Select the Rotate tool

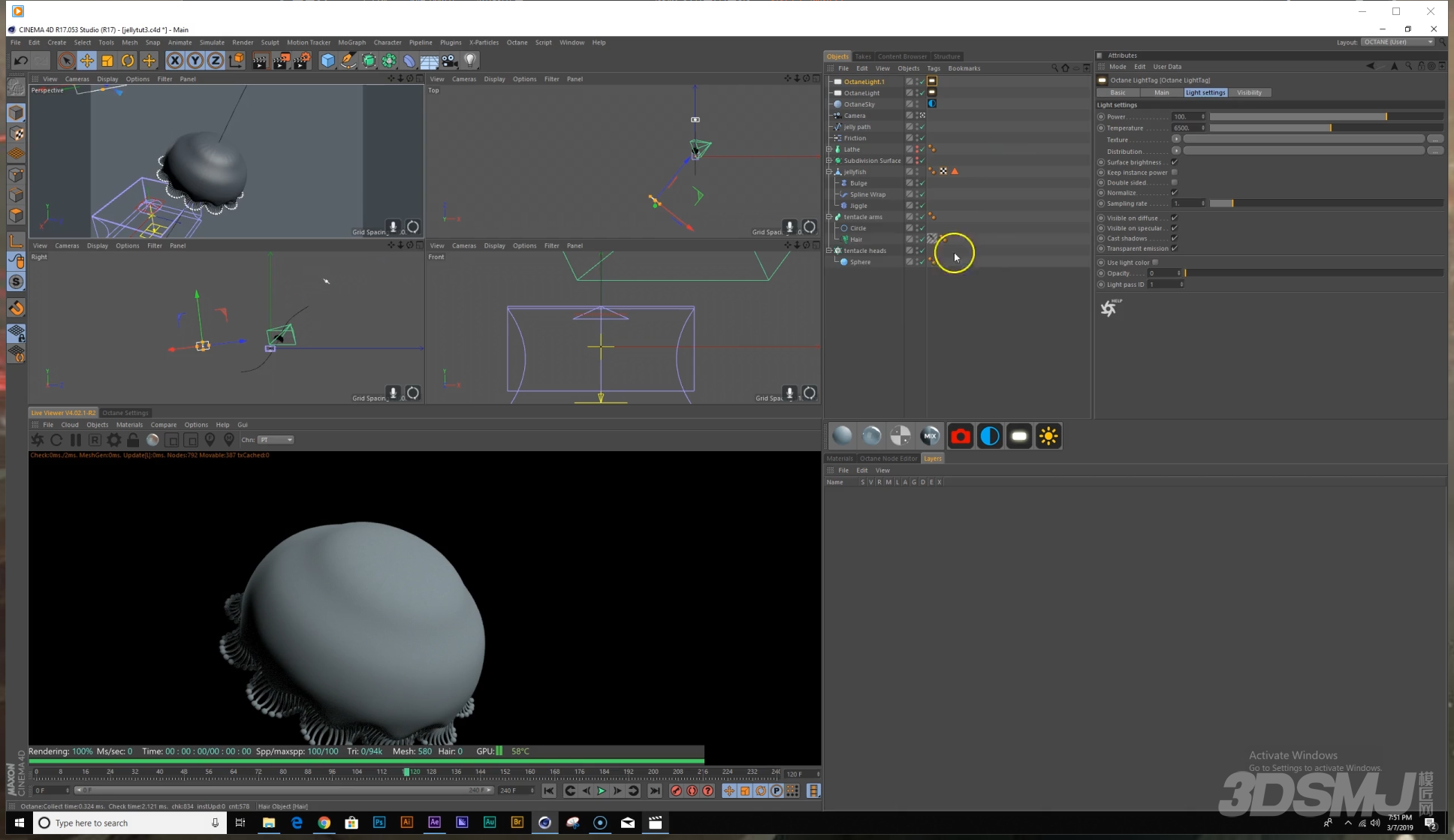[x=128, y=61]
